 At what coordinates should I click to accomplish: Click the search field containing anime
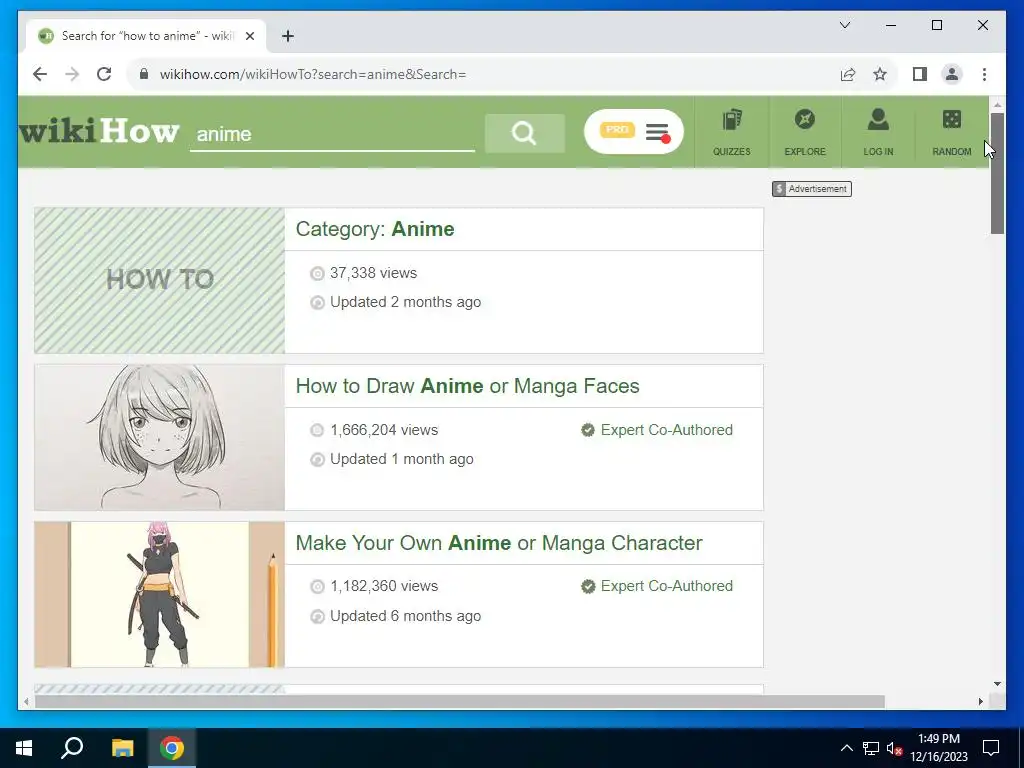(332, 134)
